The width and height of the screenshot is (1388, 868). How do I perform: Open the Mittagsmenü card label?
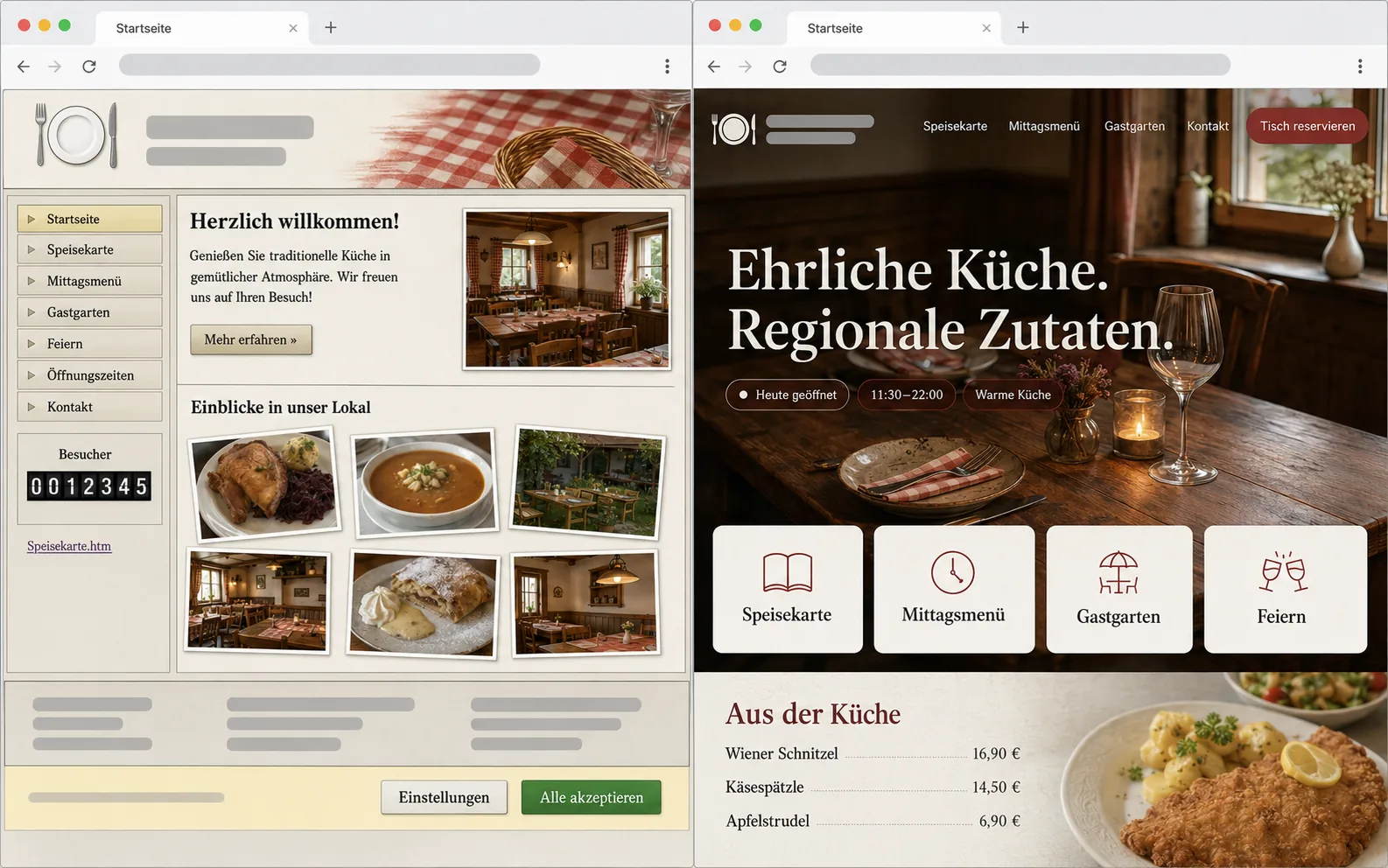(953, 615)
